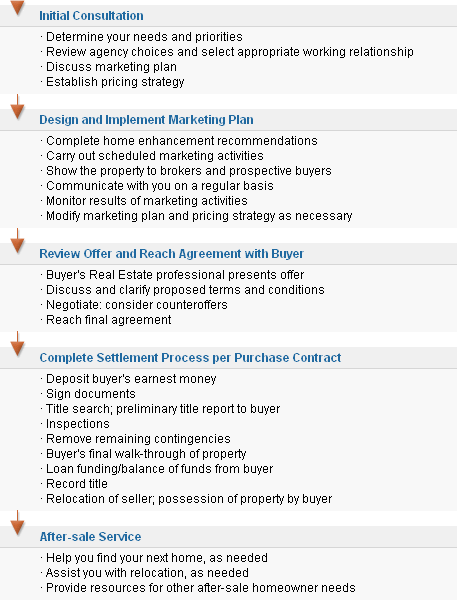Select the After-sale Service heading

click(x=90, y=537)
